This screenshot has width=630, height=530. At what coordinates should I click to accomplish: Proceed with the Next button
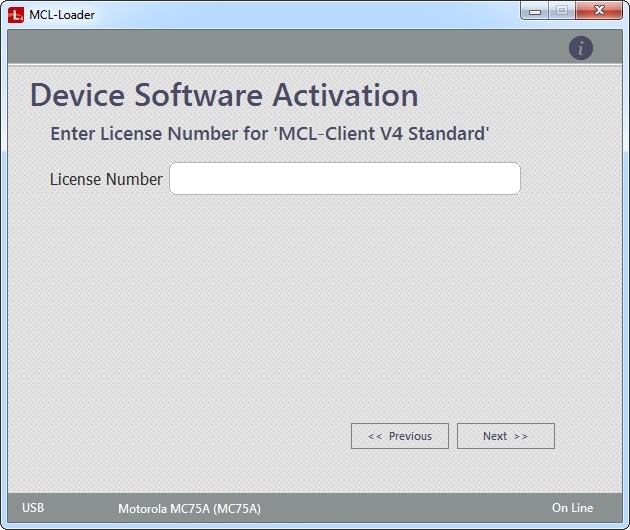(x=505, y=436)
